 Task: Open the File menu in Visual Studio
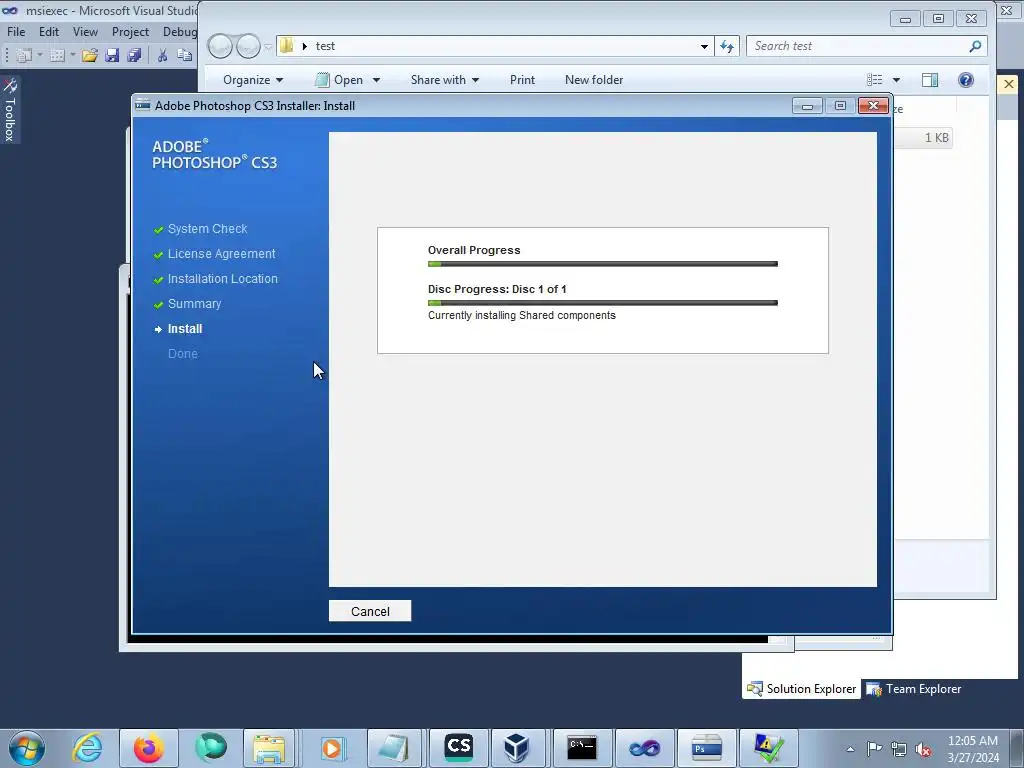coord(16,32)
